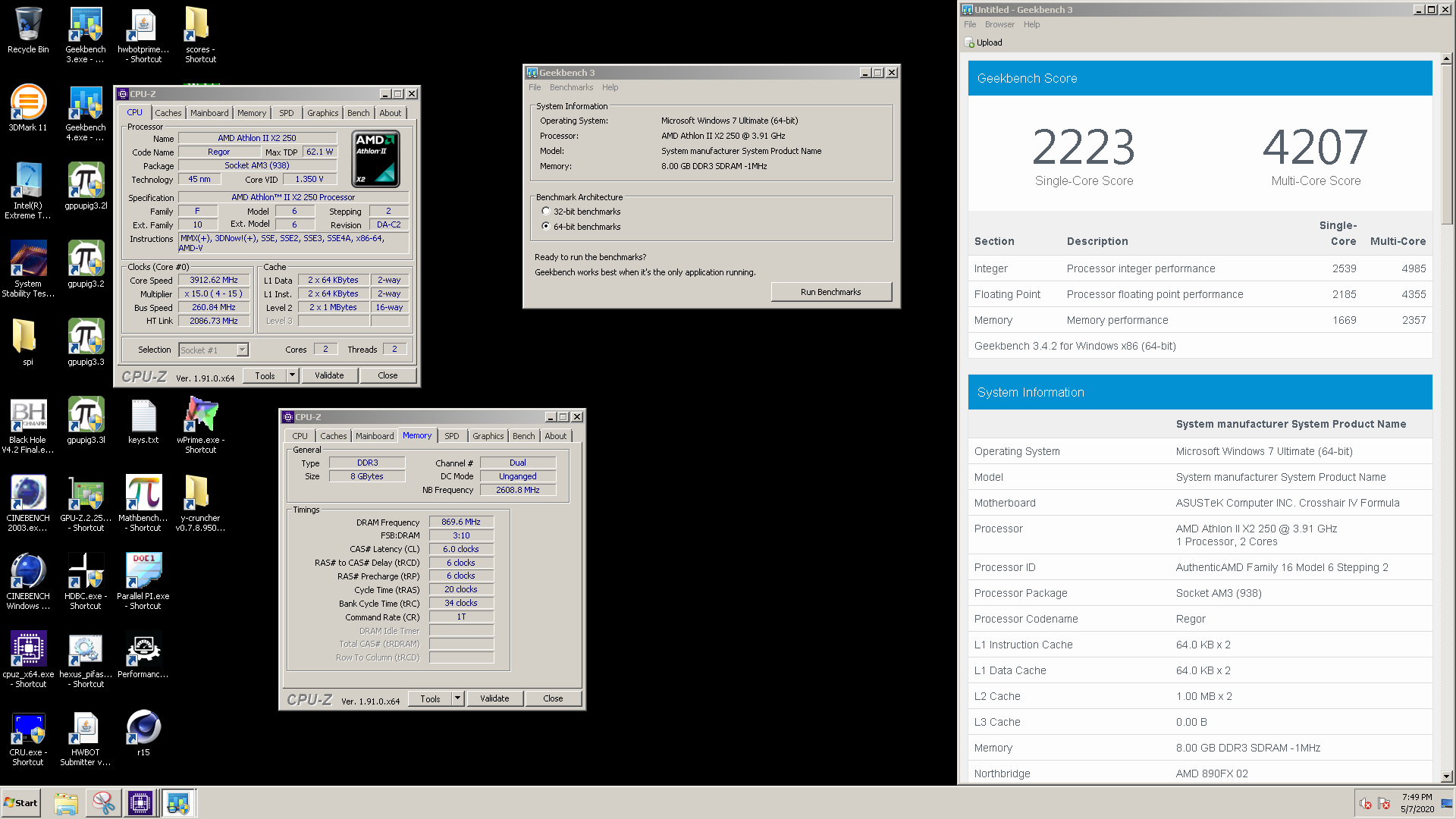Click the Core Speed value 3912.62 MHz
The width and height of the screenshot is (1456, 819).
click(x=214, y=280)
